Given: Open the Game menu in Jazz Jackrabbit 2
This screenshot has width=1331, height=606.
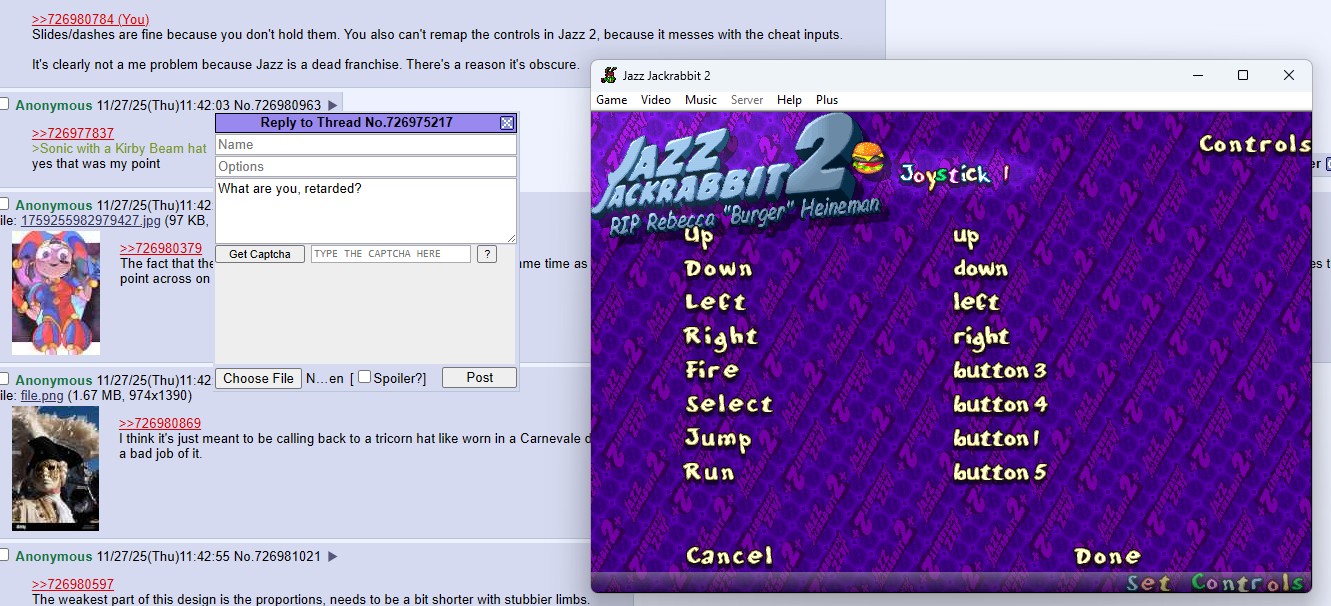Looking at the screenshot, I should (x=612, y=100).
